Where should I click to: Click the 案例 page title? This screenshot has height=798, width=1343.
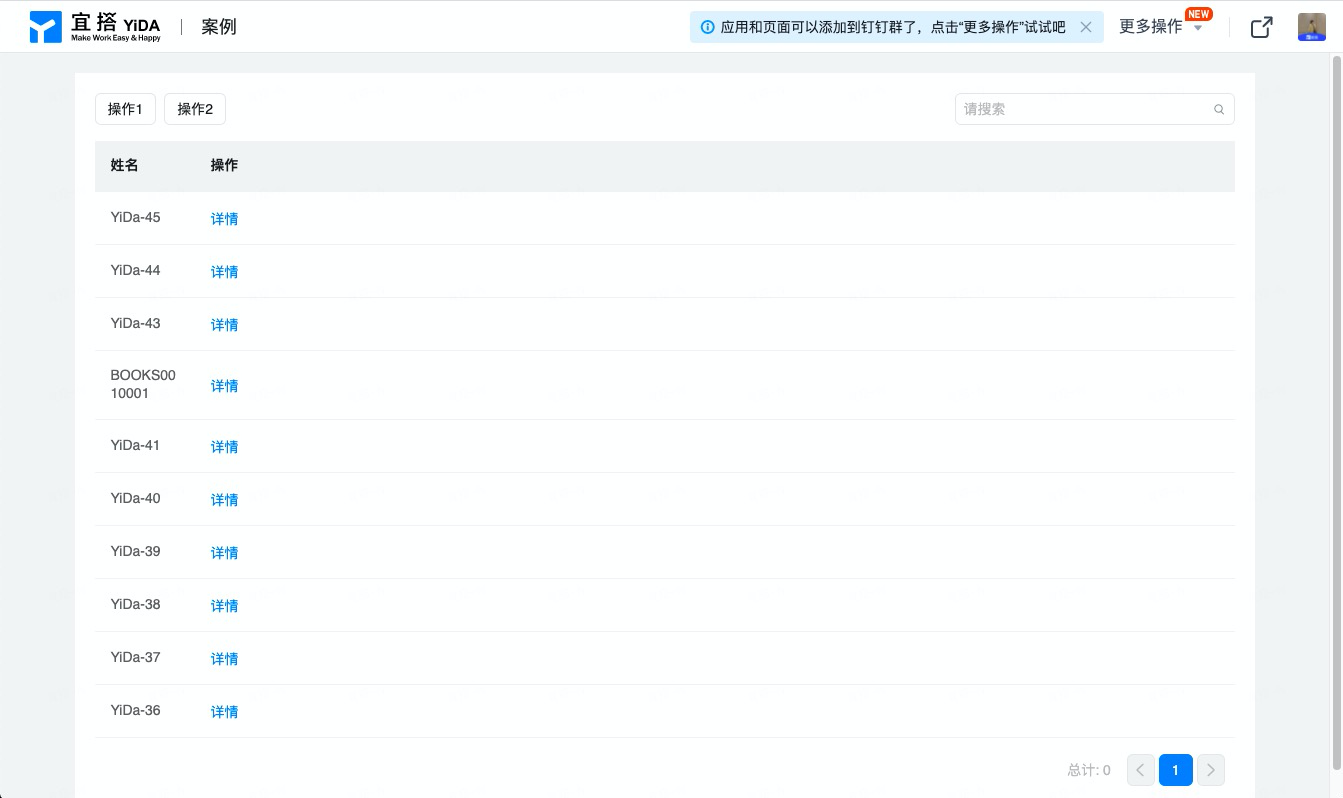[219, 27]
